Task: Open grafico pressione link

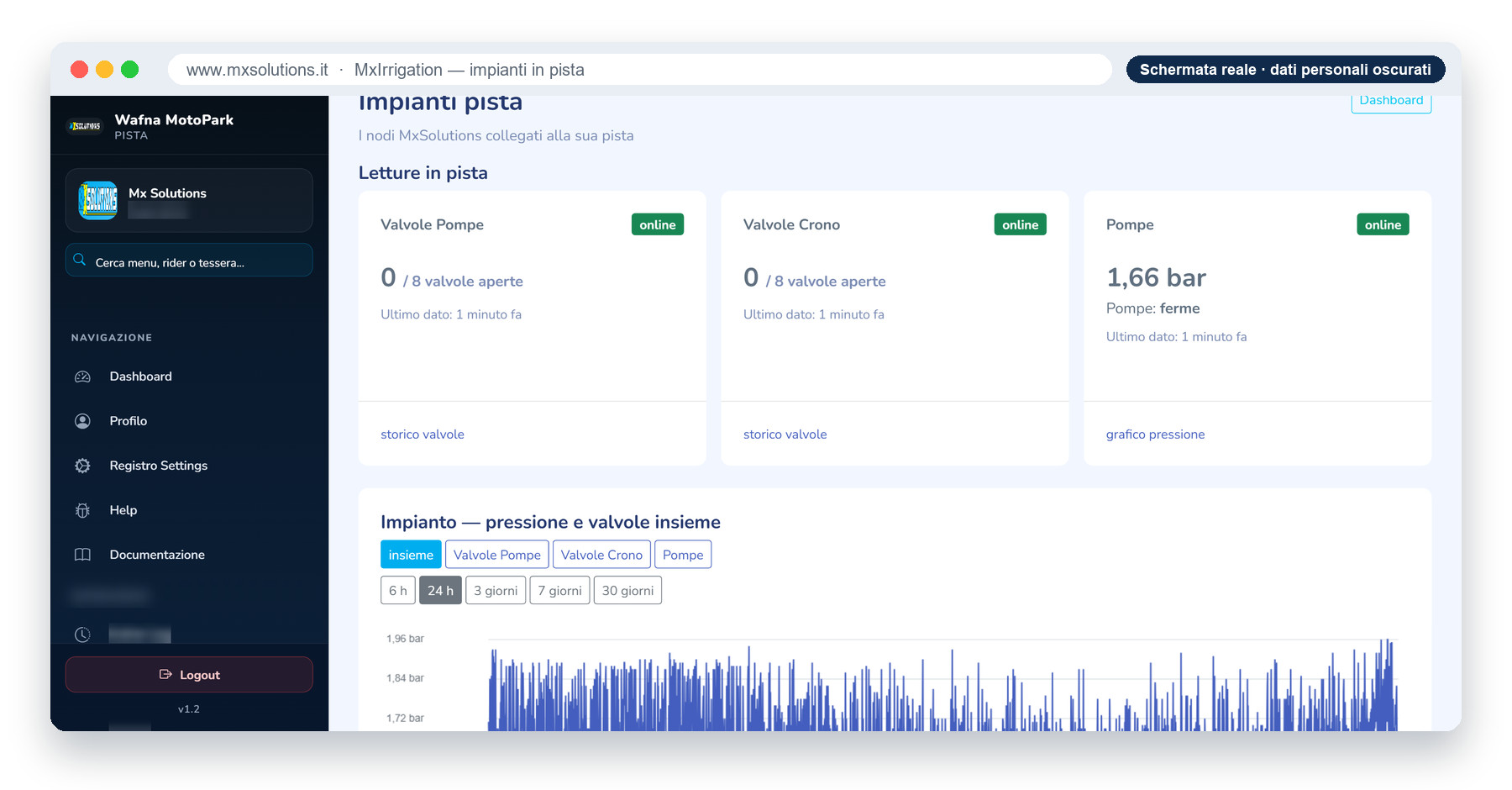Action: point(1155,434)
